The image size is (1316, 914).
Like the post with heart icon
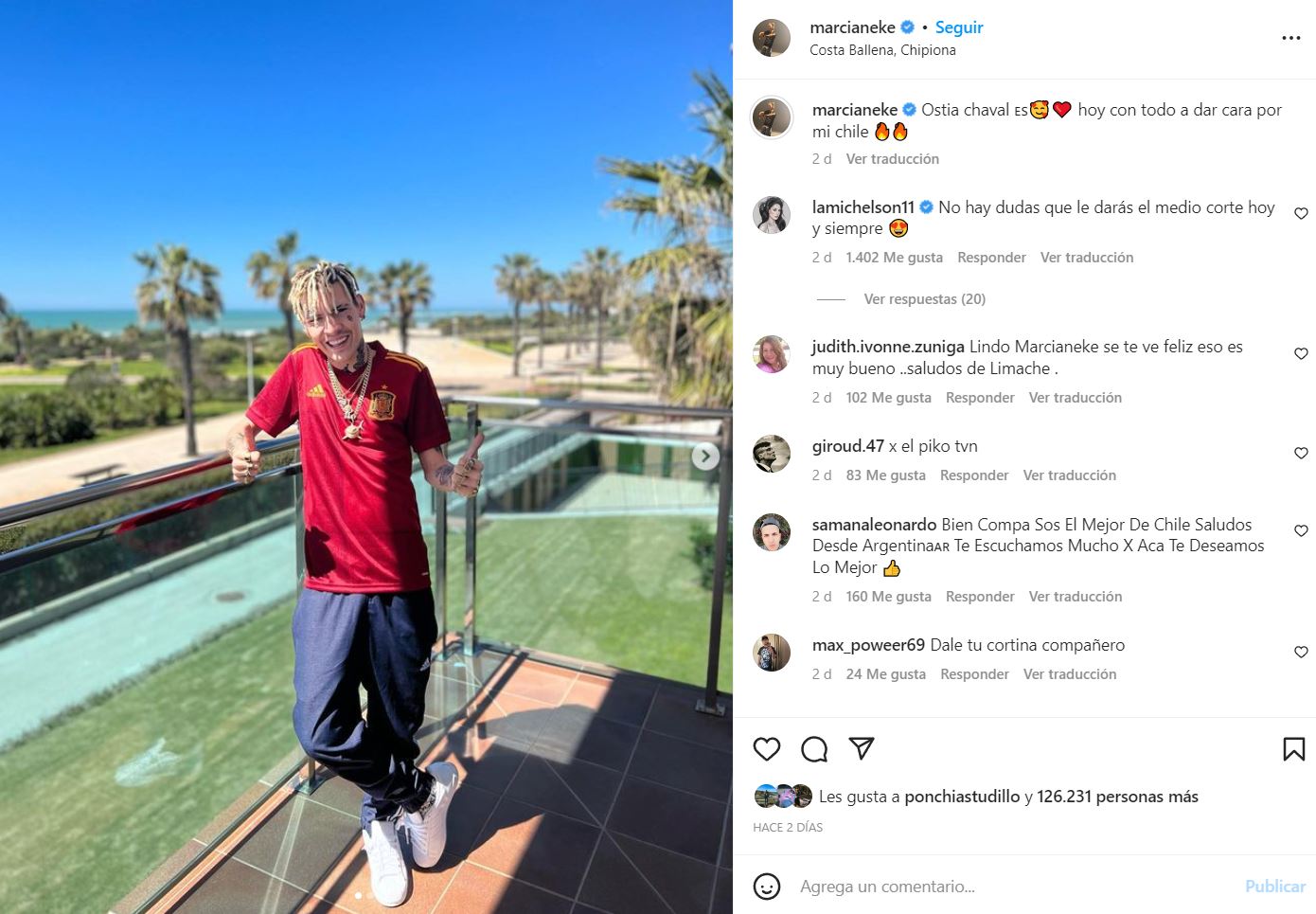[767, 749]
